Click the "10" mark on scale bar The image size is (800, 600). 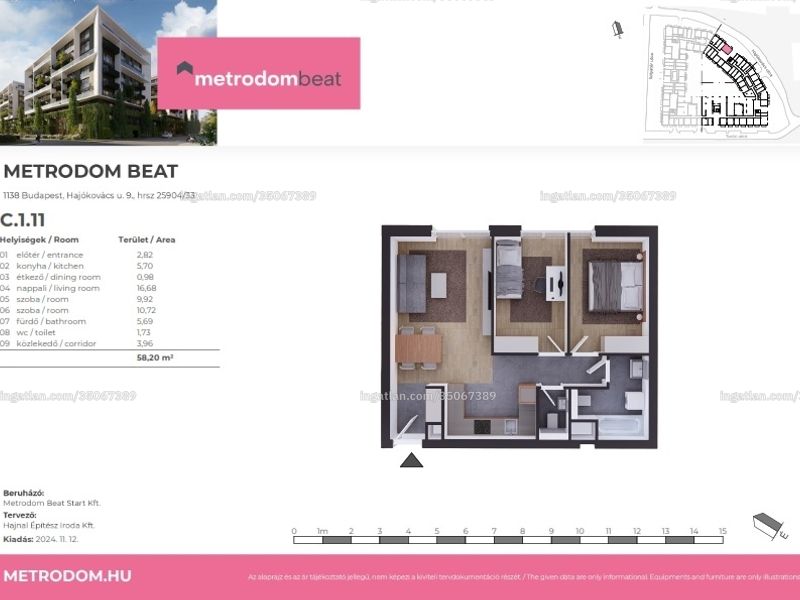point(580,531)
